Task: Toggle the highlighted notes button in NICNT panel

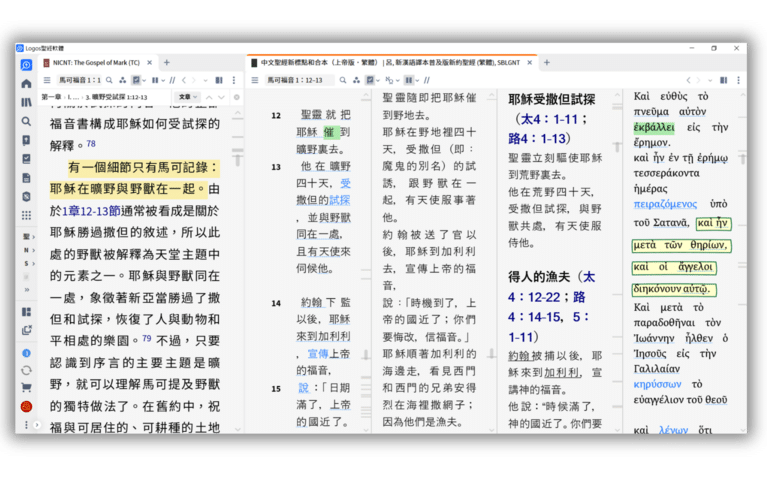Action: [x=136, y=80]
